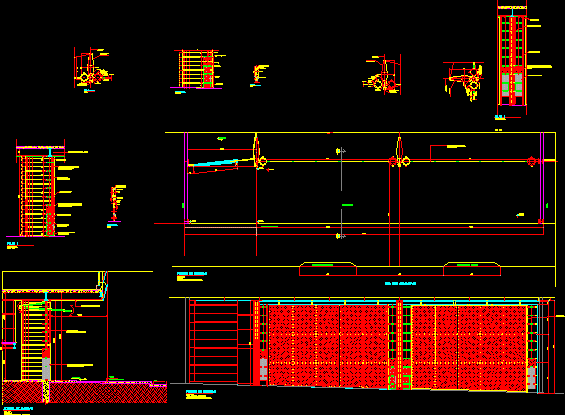
Task: Pick the red horizontal-bar gate panel in elevation
Action: click(213, 341)
